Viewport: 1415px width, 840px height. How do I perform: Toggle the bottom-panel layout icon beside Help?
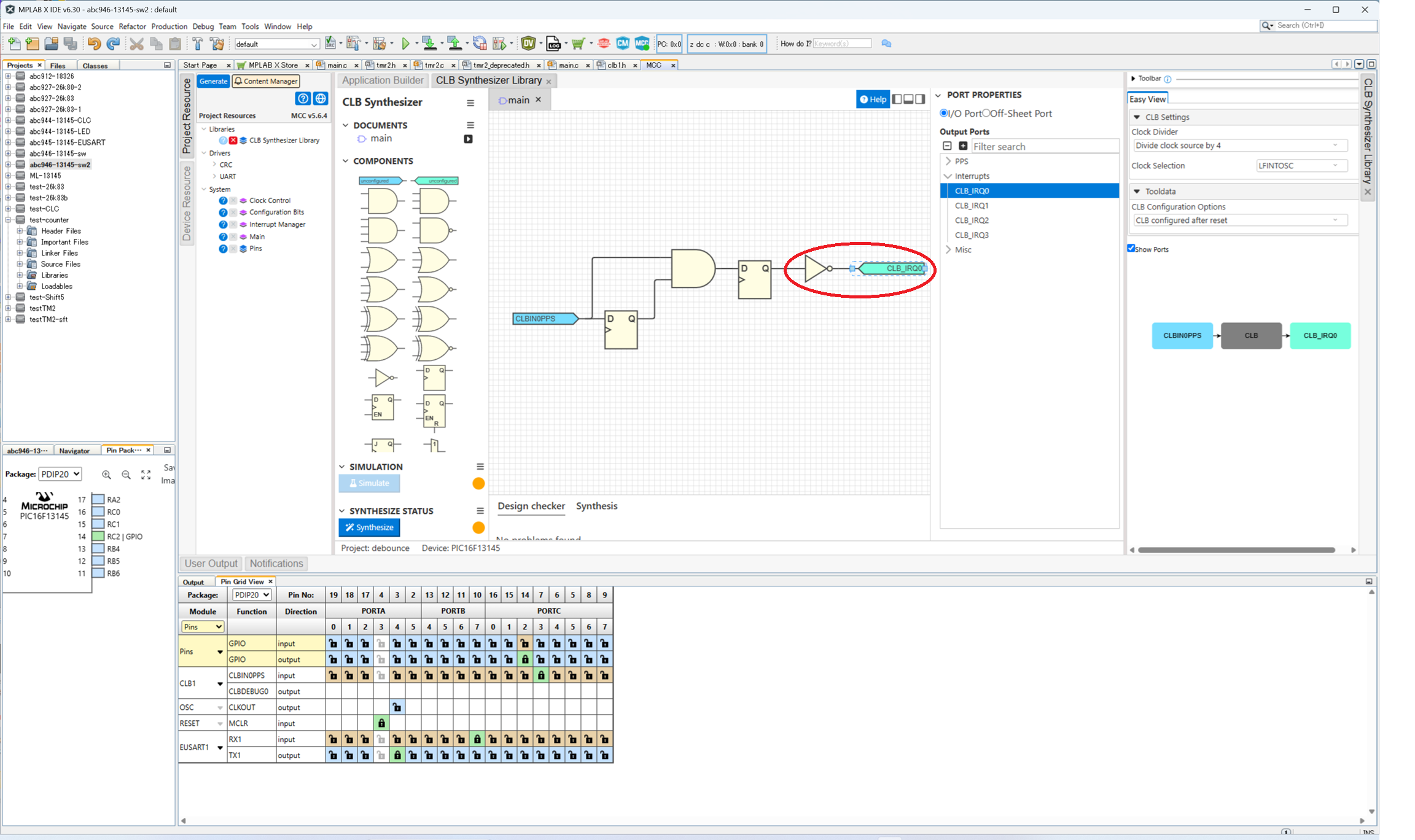908,99
